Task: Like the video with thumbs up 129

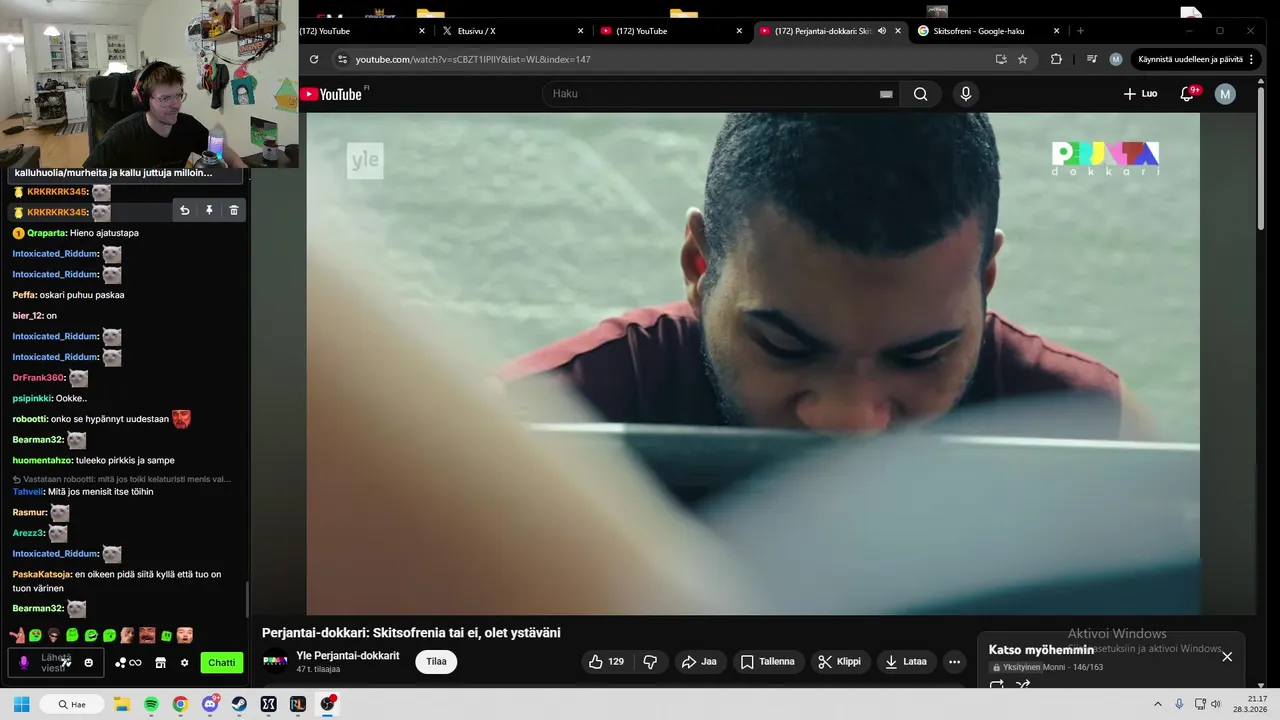Action: (606, 662)
